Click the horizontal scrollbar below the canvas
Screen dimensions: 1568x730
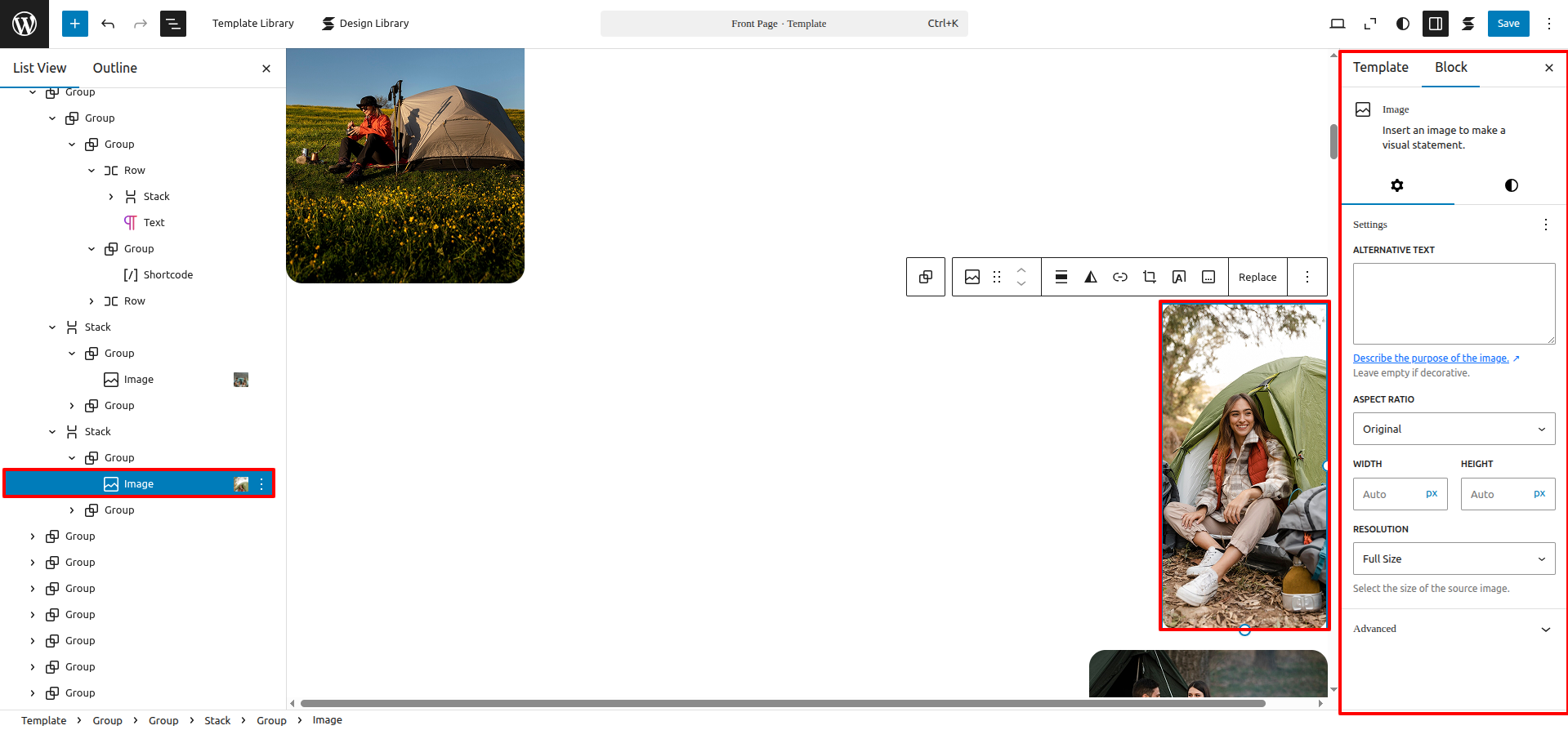(x=782, y=703)
